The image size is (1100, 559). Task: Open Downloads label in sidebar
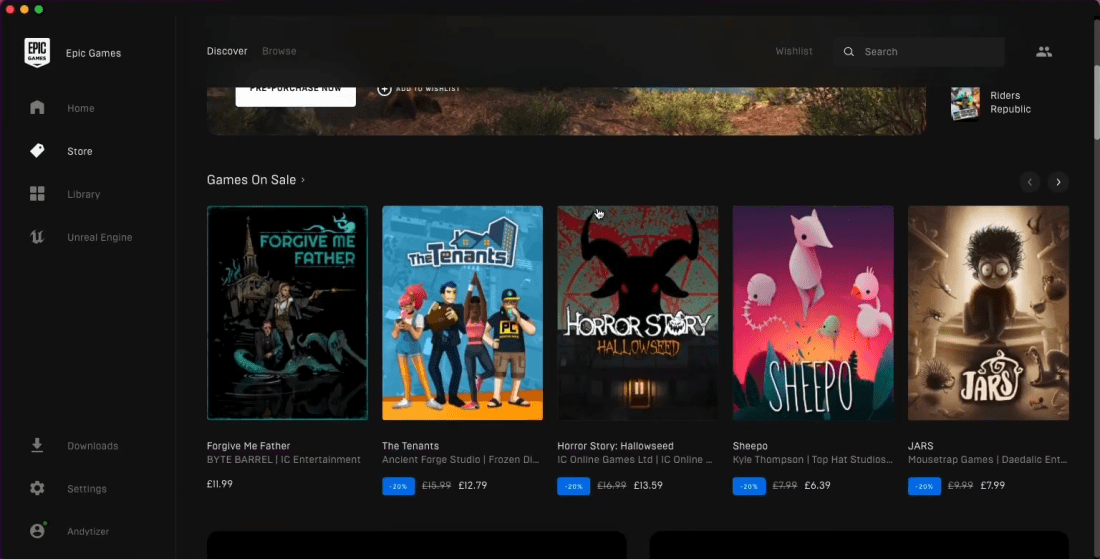point(93,445)
